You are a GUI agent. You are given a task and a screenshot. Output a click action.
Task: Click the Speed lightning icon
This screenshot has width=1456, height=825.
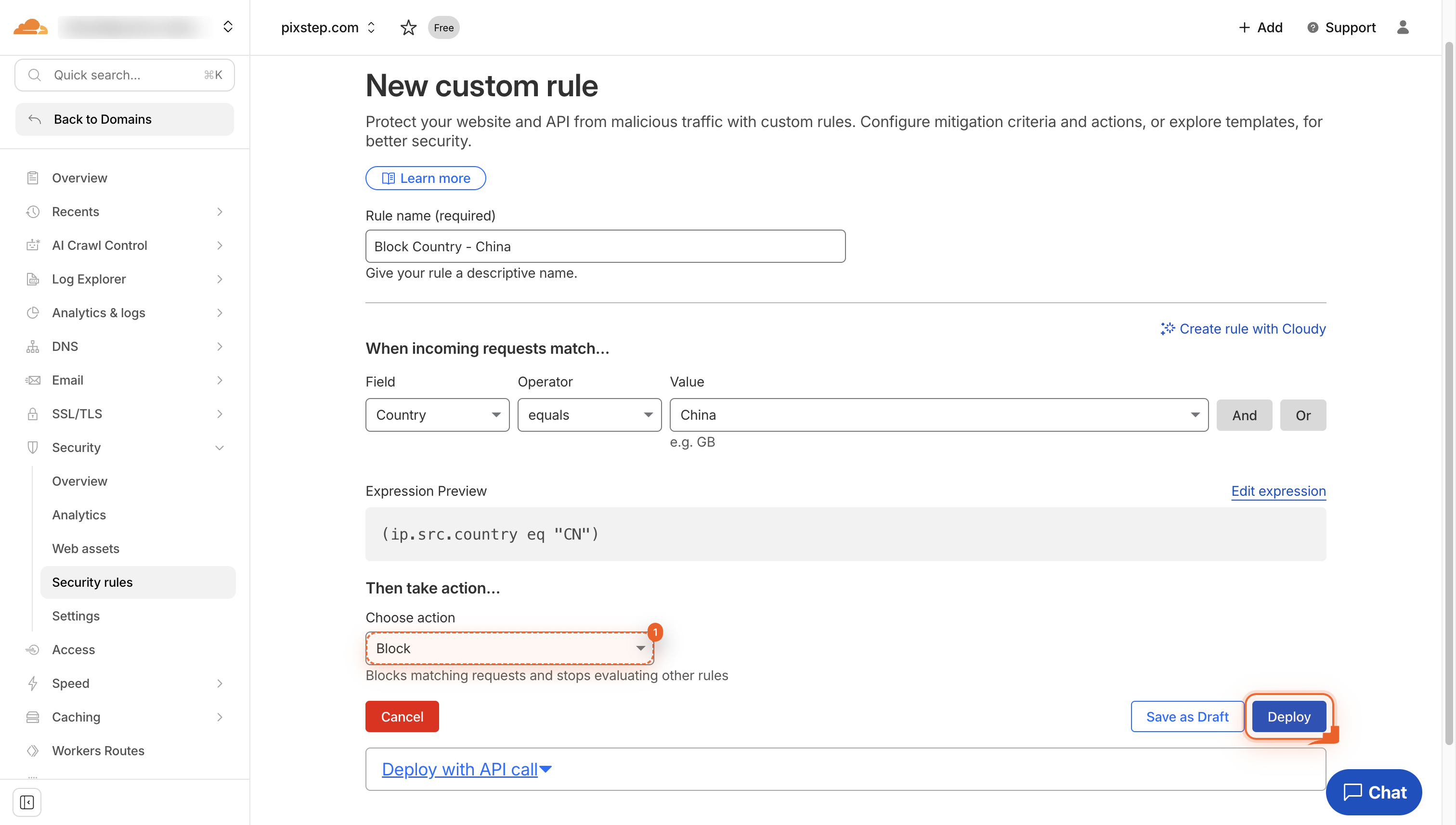[x=32, y=683]
